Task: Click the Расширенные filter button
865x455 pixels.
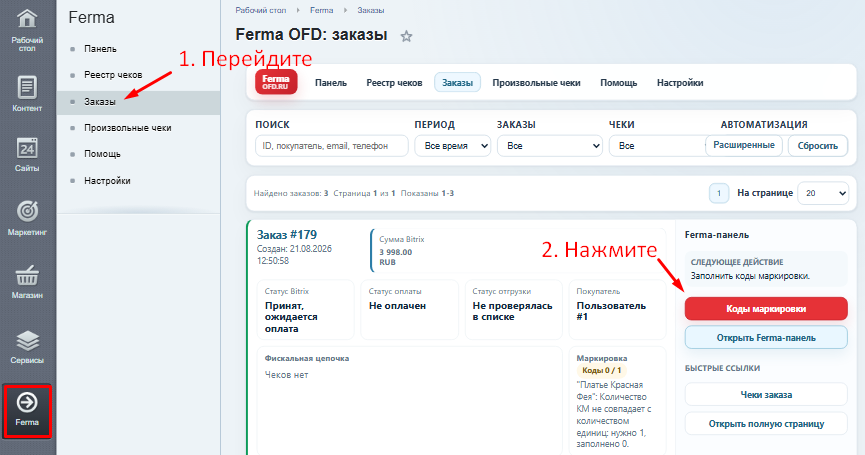Action: [744, 146]
